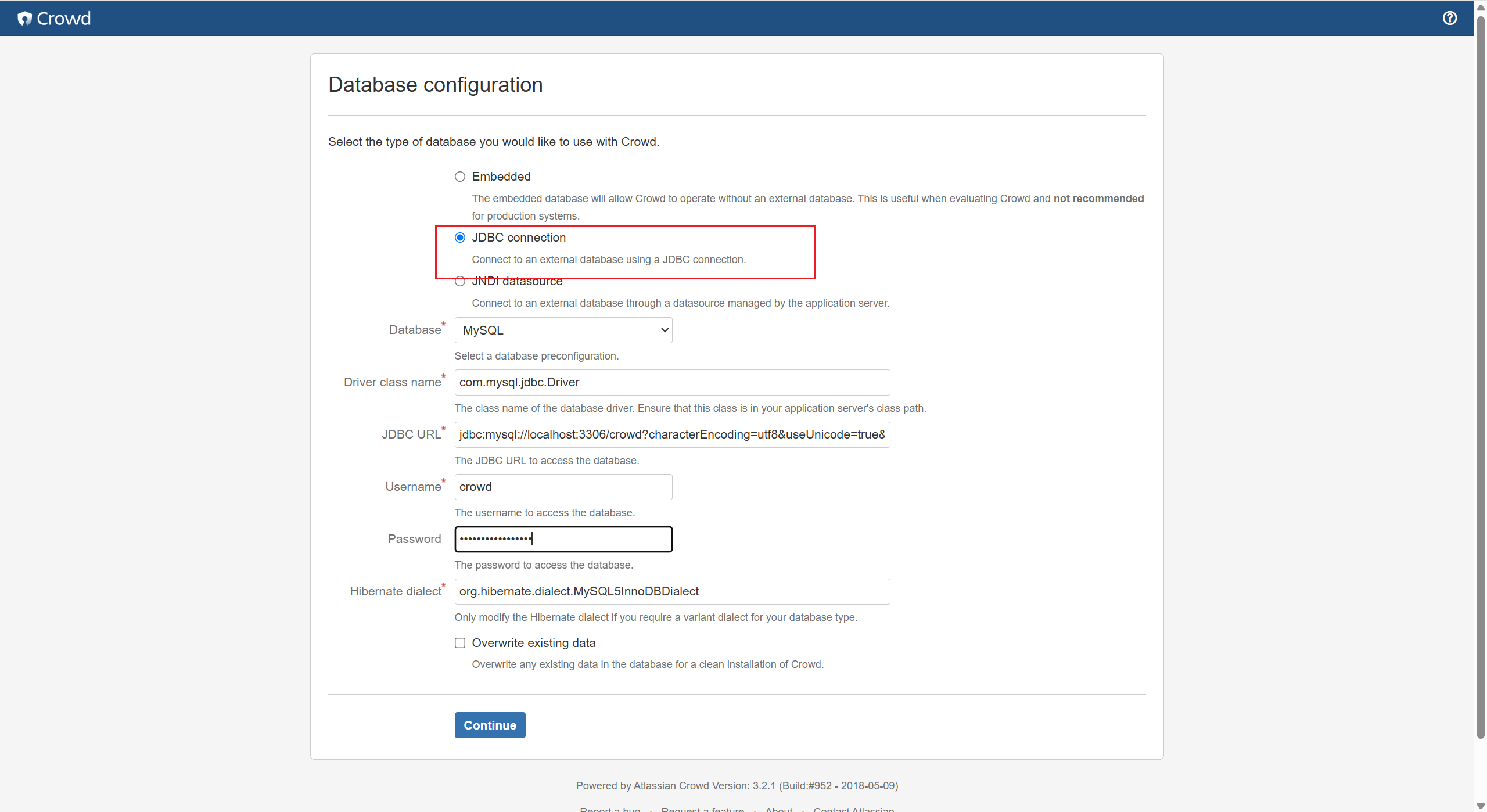Select the JNDI datasource radio button
The width and height of the screenshot is (1487, 812).
pos(460,282)
